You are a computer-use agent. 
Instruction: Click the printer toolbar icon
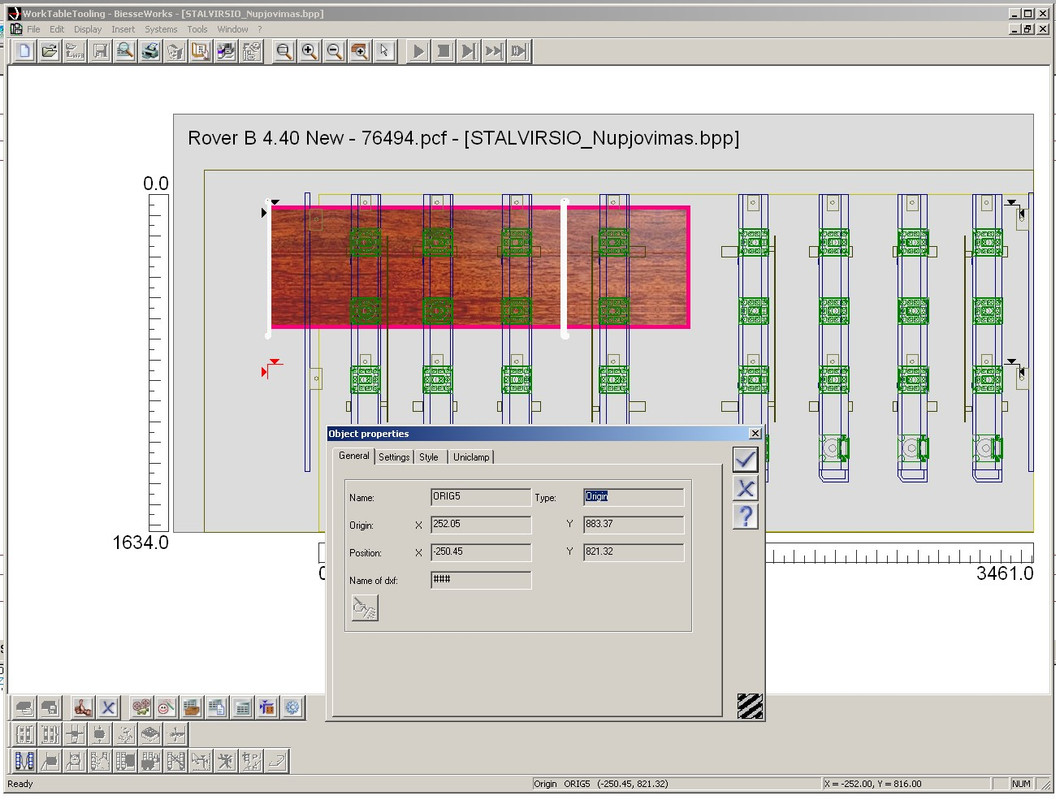click(x=150, y=51)
